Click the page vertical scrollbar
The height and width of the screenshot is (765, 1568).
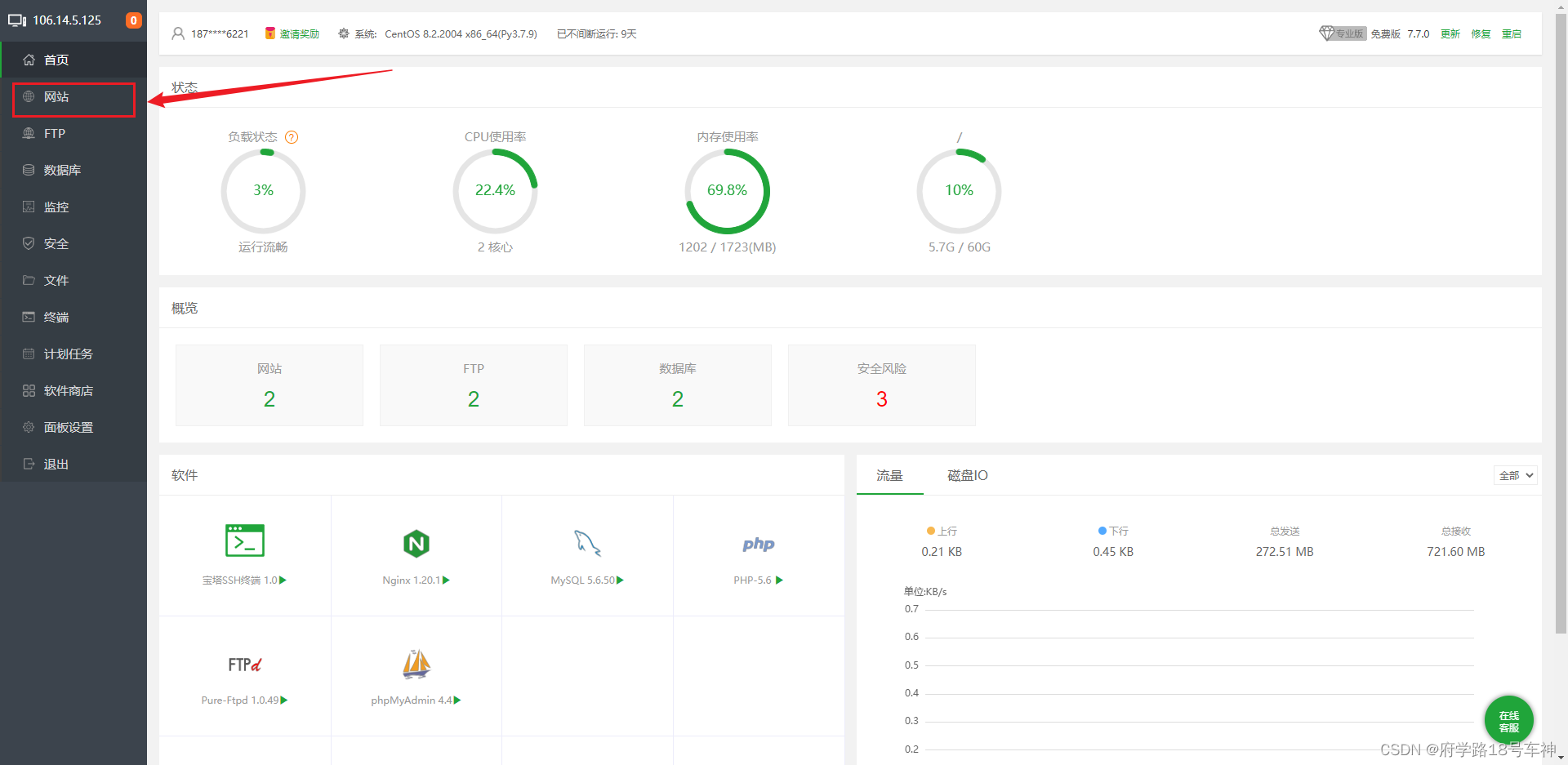coord(1561,322)
